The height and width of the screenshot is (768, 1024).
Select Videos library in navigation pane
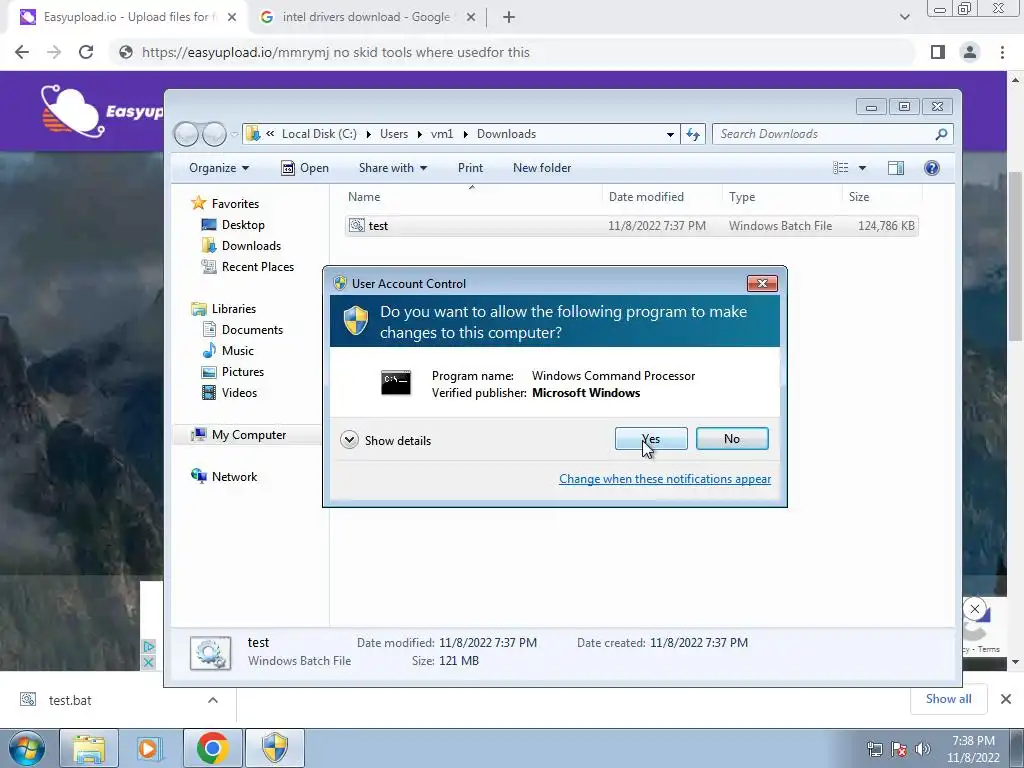(230, 392)
